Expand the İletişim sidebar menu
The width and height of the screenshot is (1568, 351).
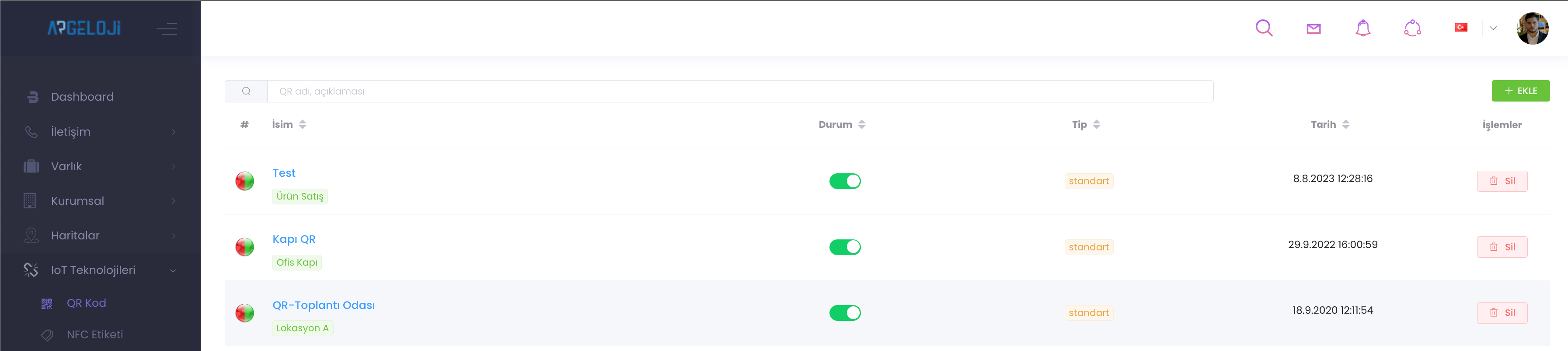click(101, 132)
